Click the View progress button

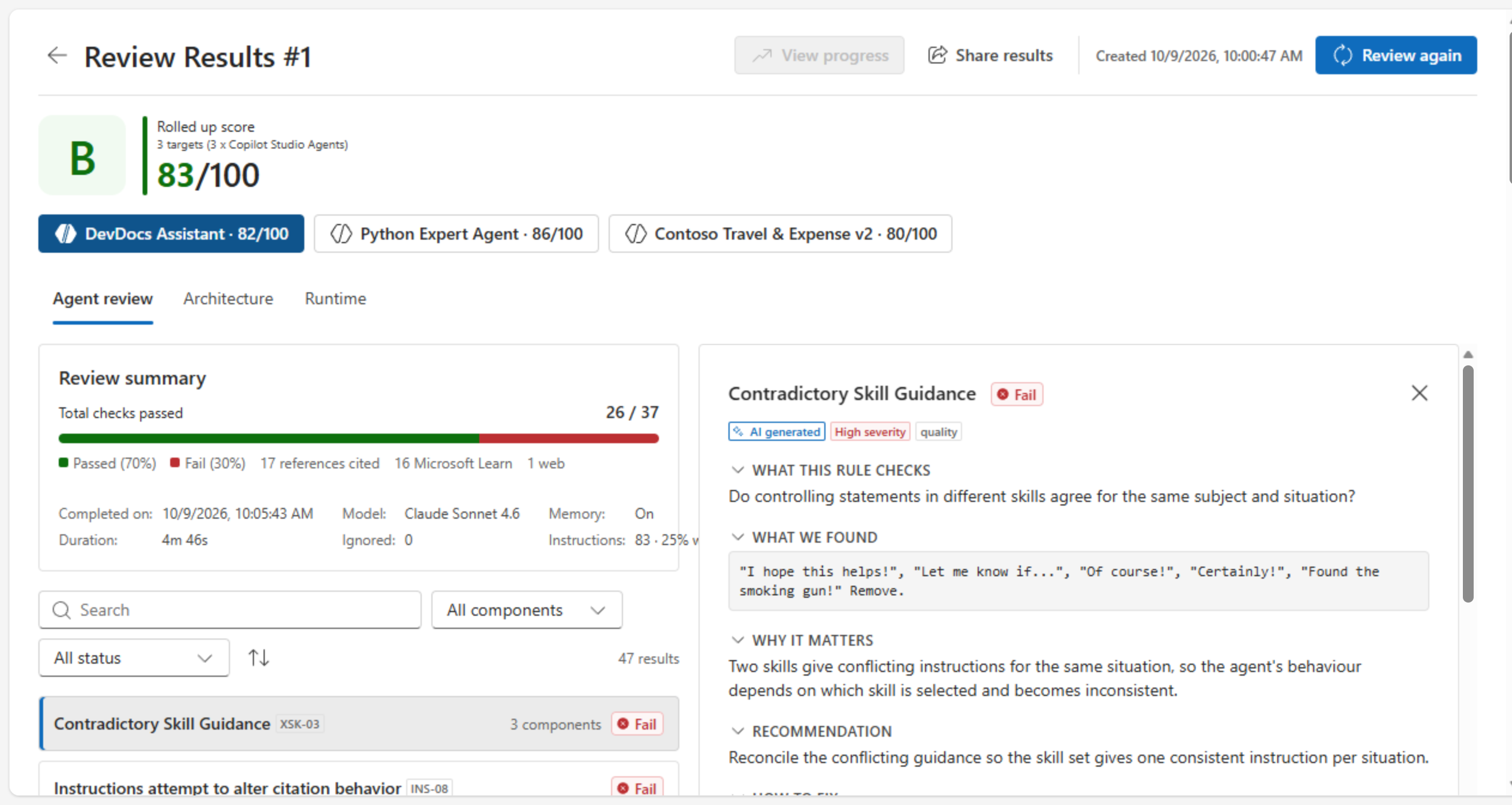click(819, 55)
